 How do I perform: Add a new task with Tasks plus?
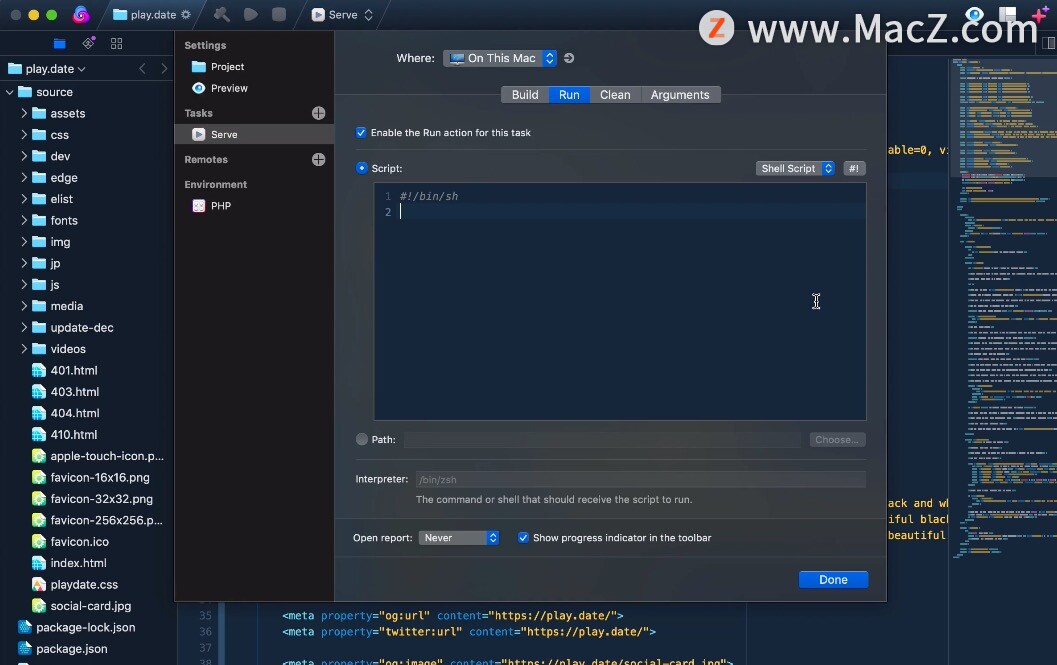click(319, 113)
